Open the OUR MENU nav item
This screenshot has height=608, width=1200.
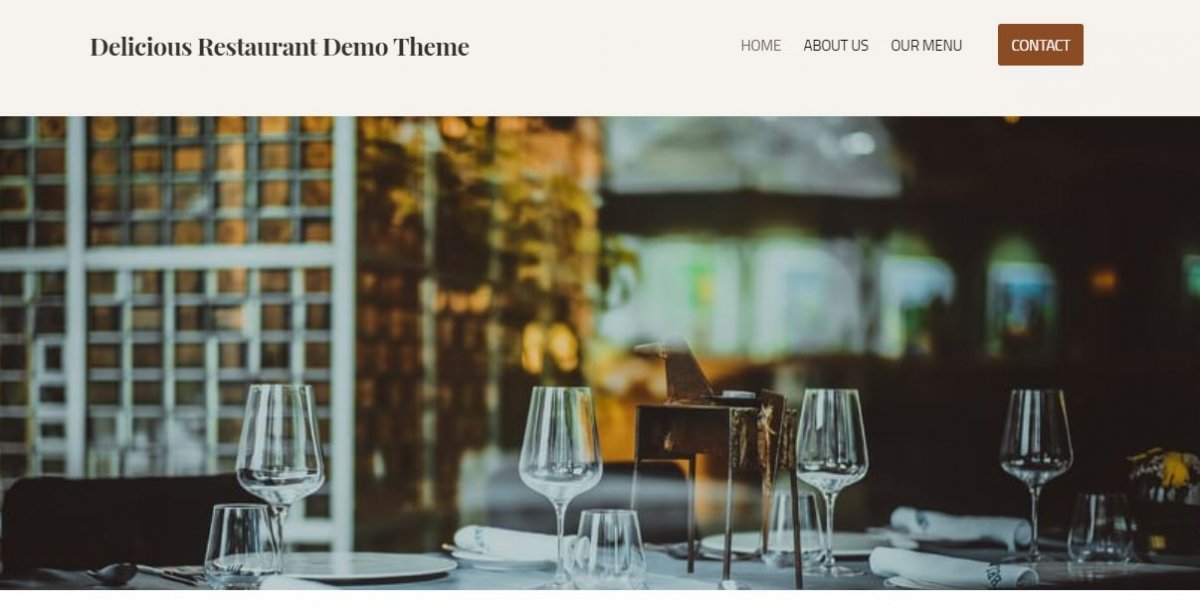pyautogui.click(x=926, y=45)
